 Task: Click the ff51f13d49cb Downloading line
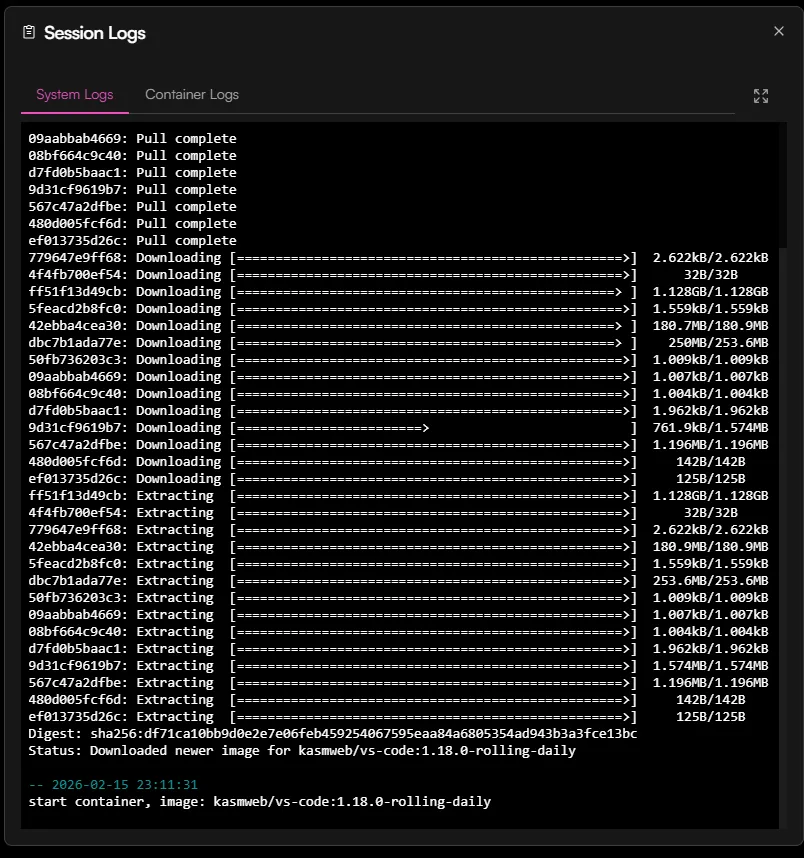398,291
